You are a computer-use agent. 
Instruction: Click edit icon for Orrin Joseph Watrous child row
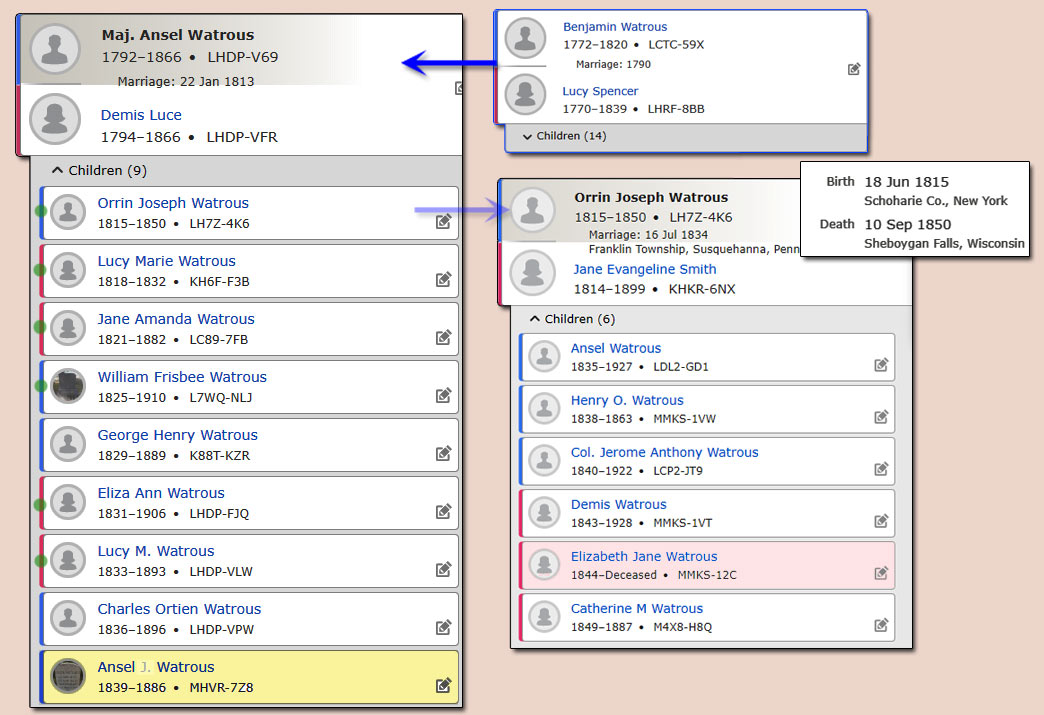point(443,222)
